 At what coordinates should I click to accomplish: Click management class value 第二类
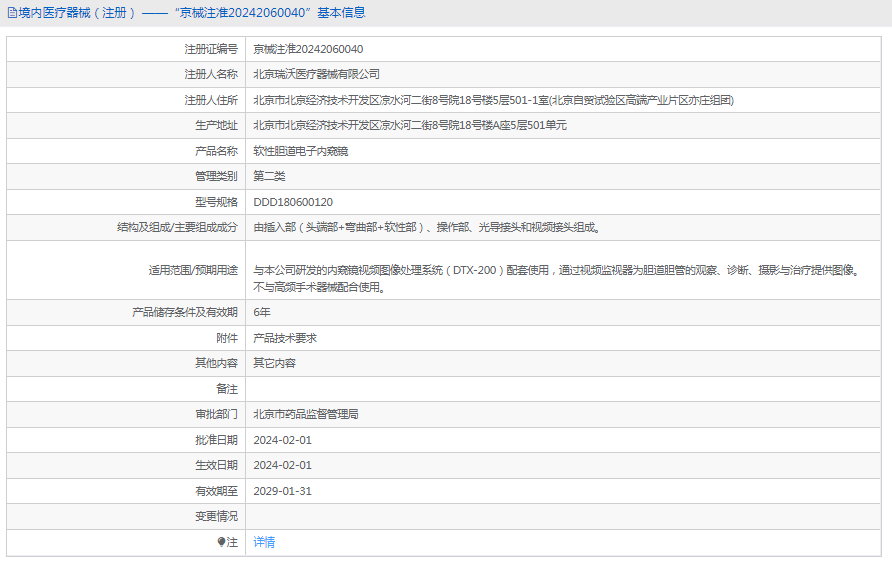(x=269, y=176)
